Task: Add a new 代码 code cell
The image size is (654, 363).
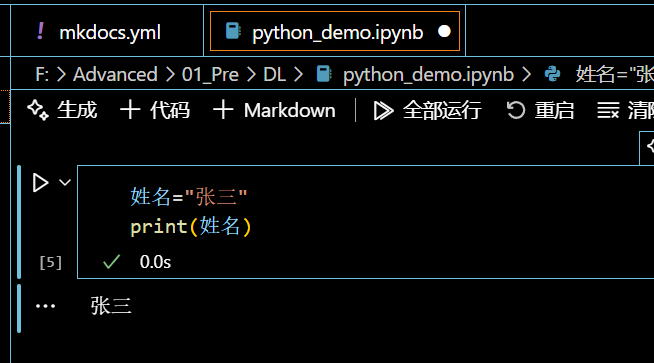Action: point(155,111)
